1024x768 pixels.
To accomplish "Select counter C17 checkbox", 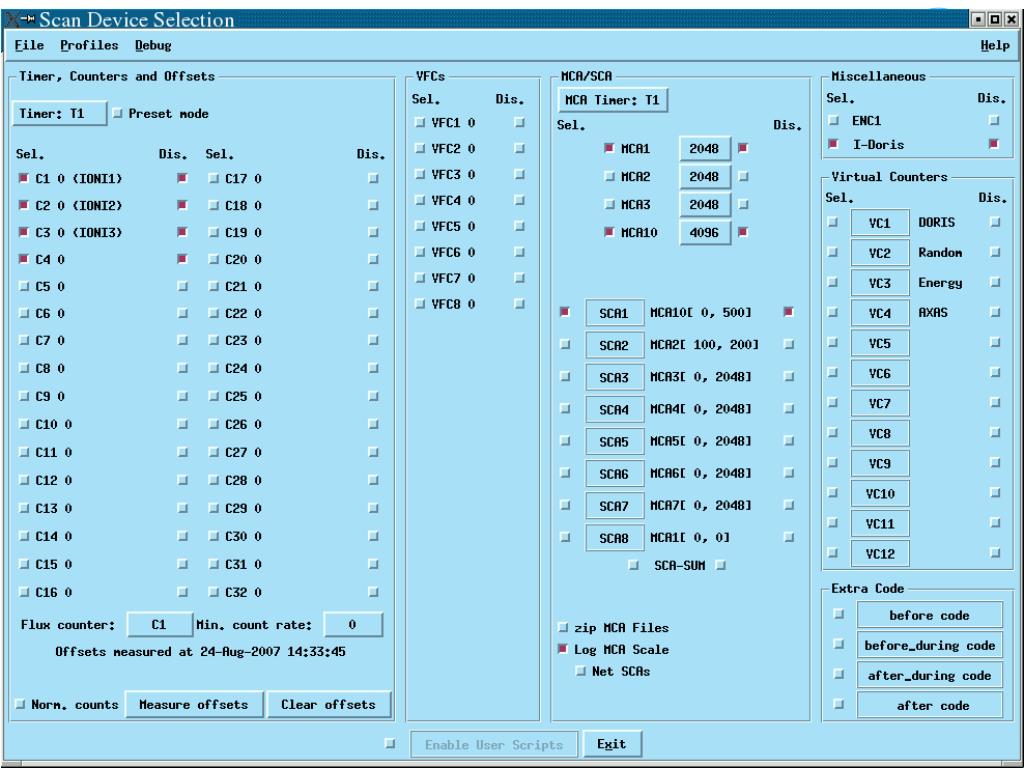I will coord(214,178).
